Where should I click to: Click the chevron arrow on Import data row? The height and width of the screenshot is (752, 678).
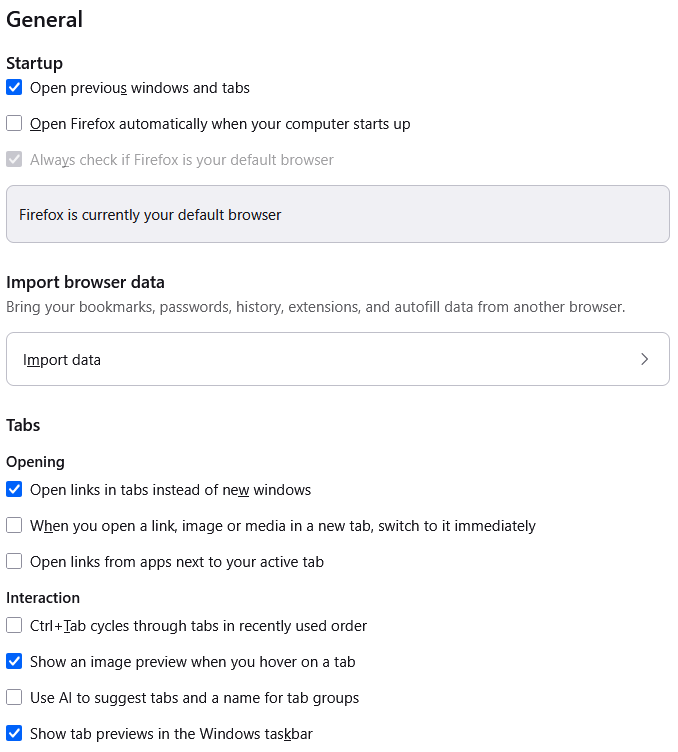click(644, 360)
